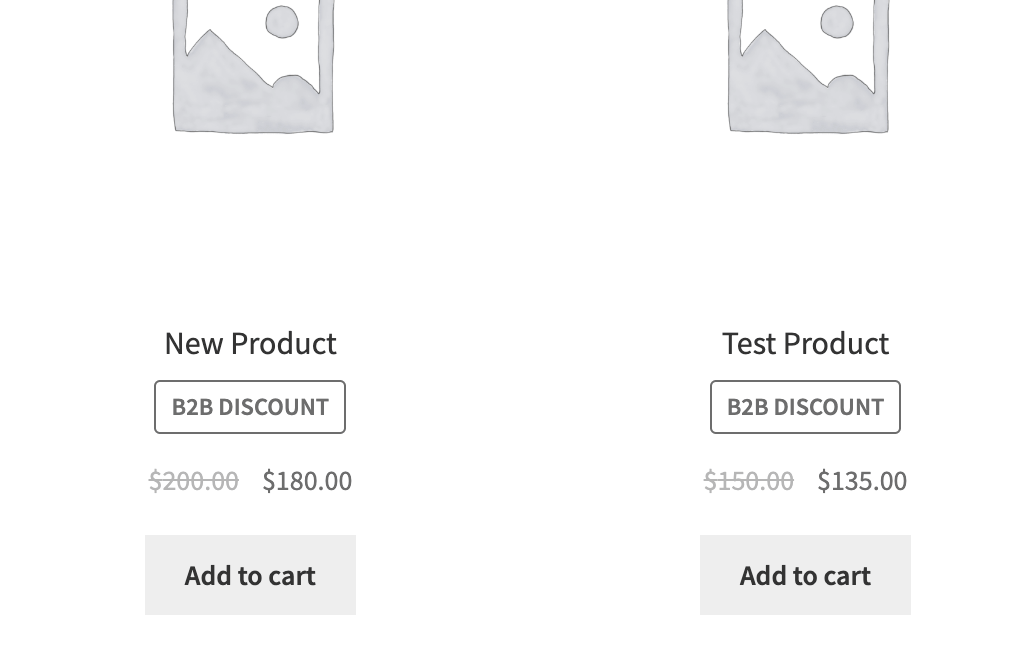Image resolution: width=1020 pixels, height=662 pixels.
Task: Select the $180.00 discounted price
Action: [307, 481]
